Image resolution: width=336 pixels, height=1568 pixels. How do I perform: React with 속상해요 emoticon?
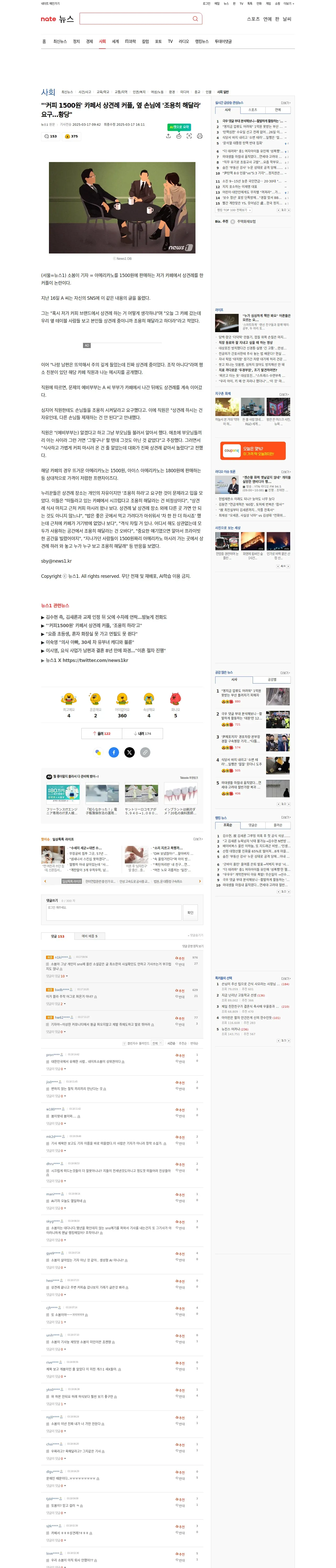[x=149, y=698]
